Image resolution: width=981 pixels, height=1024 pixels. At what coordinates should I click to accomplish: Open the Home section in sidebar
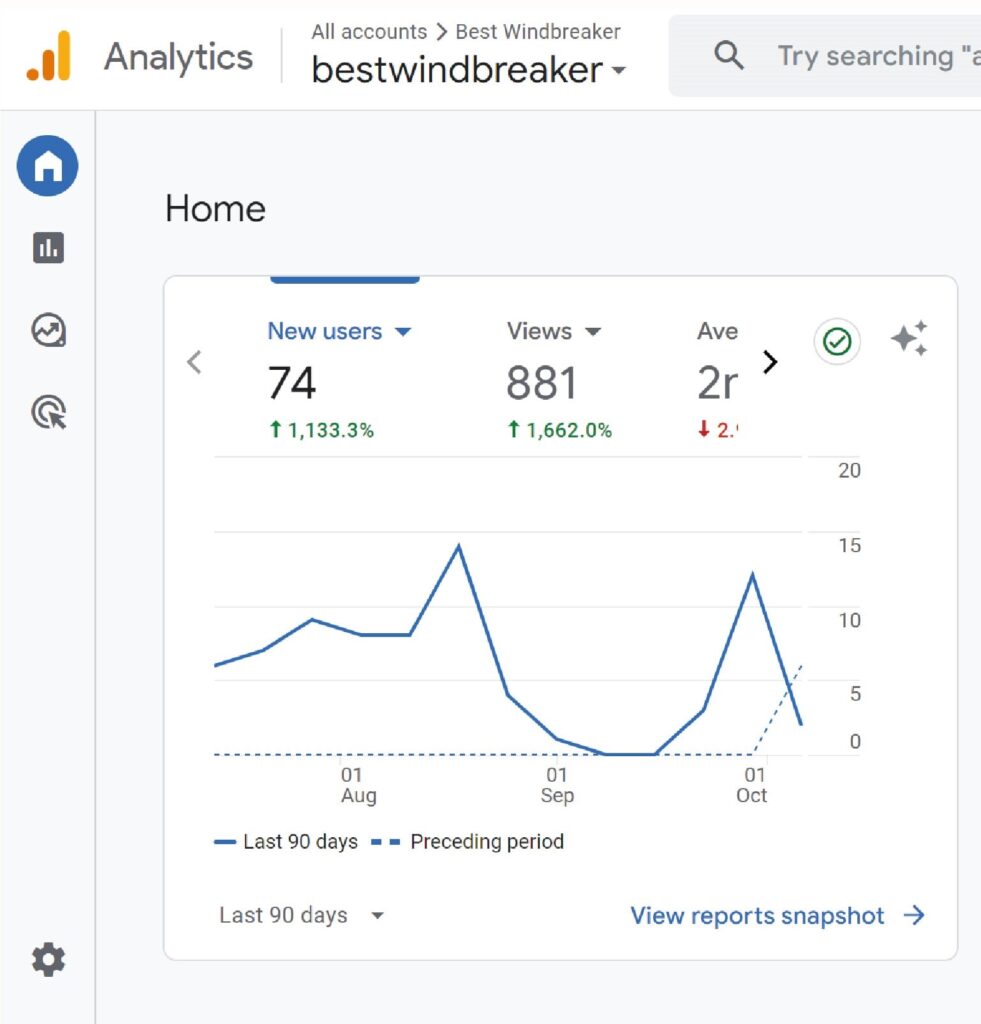(48, 166)
